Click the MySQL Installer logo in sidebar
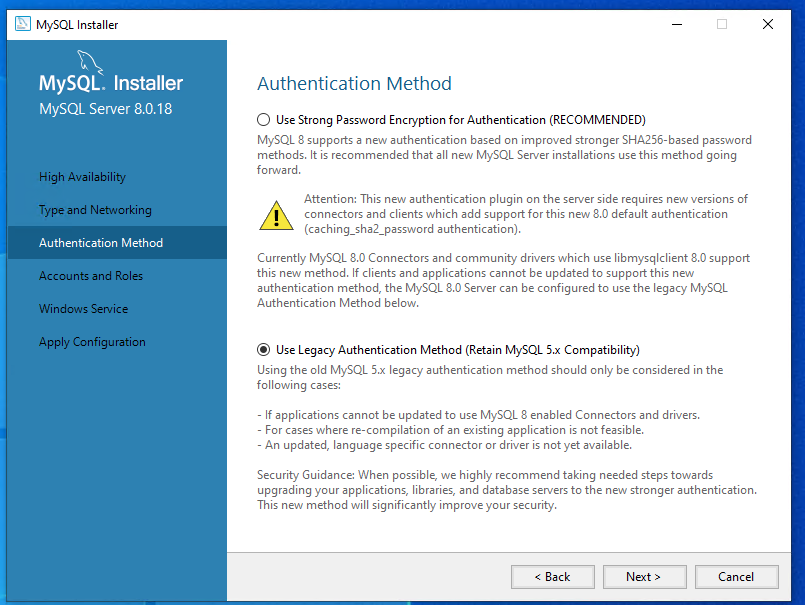 tap(110, 82)
